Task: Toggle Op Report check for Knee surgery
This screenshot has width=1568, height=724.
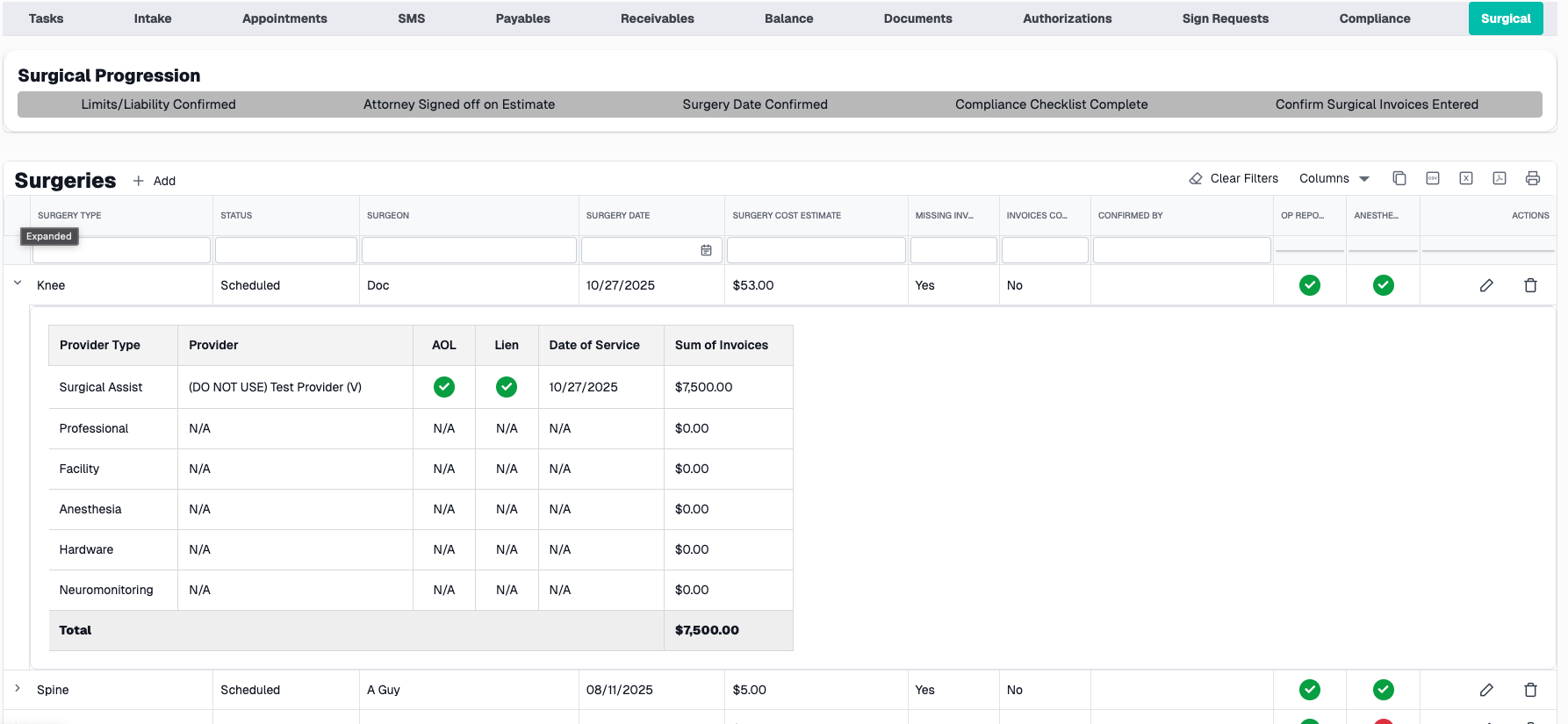Action: [x=1309, y=285]
